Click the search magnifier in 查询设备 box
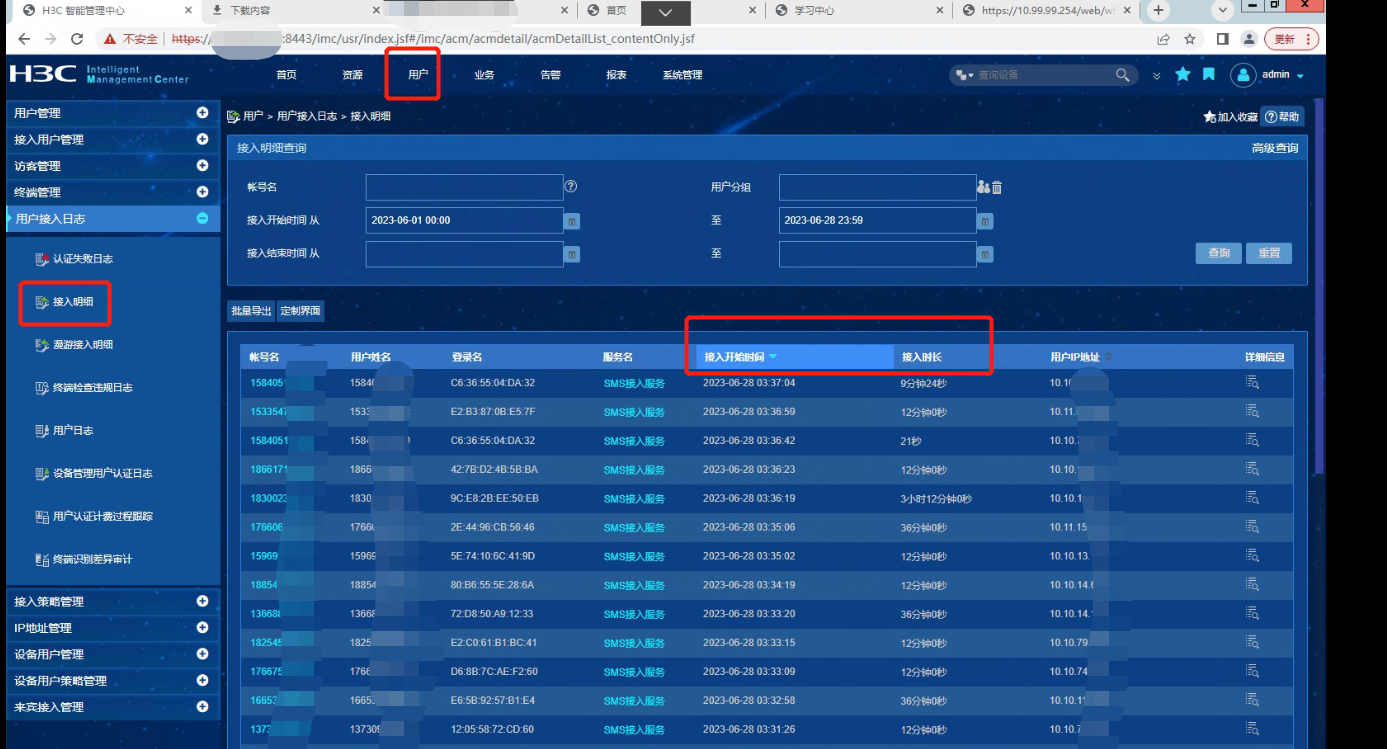Image resolution: width=1387 pixels, height=749 pixels. (x=1122, y=75)
